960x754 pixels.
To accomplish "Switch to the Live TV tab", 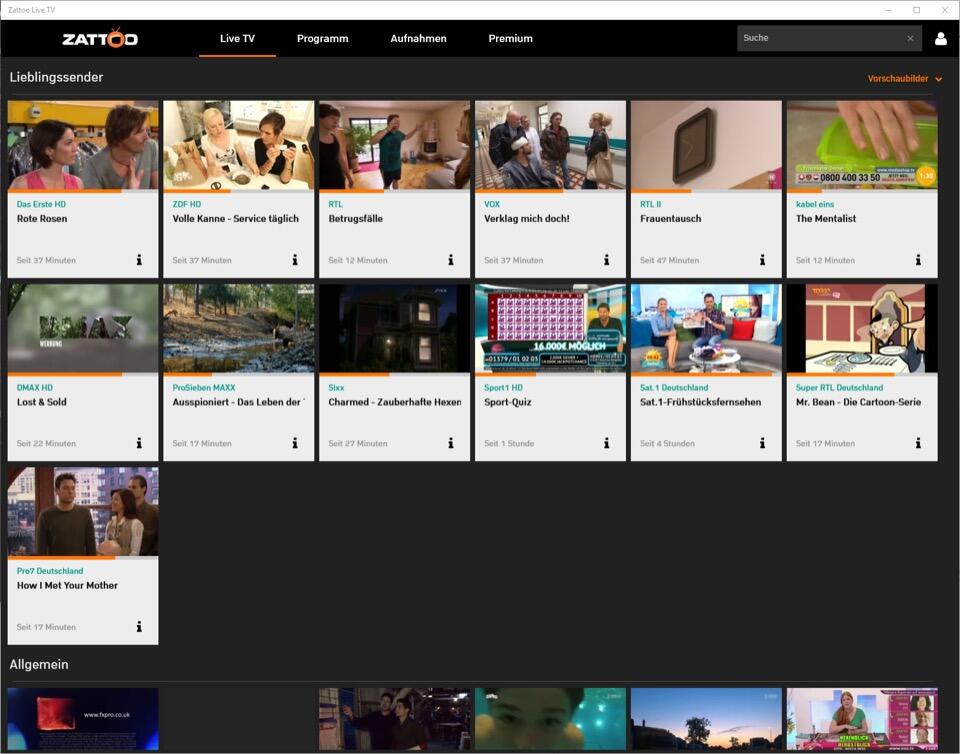I will [x=238, y=39].
